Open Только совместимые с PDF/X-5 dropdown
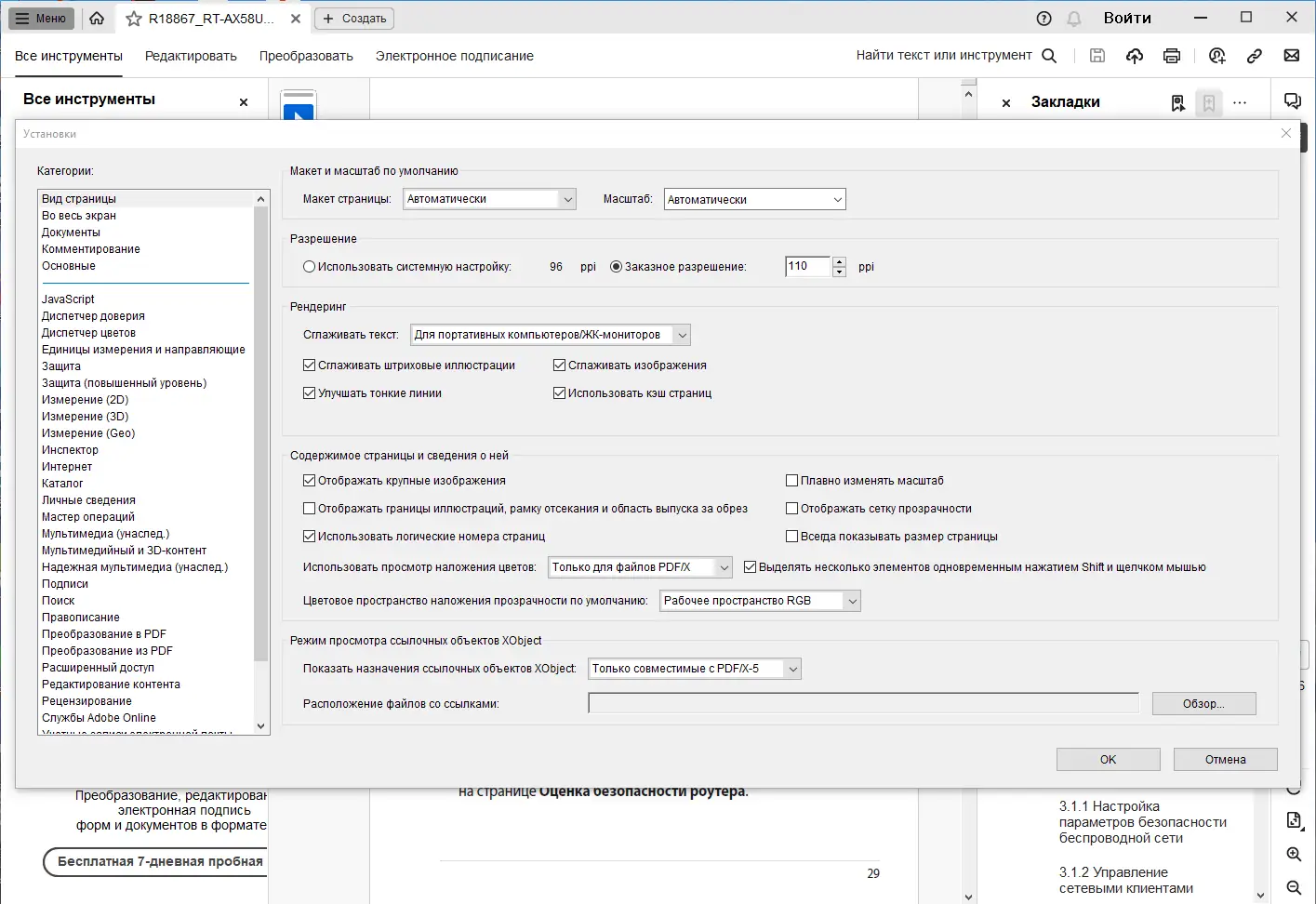 [695, 669]
